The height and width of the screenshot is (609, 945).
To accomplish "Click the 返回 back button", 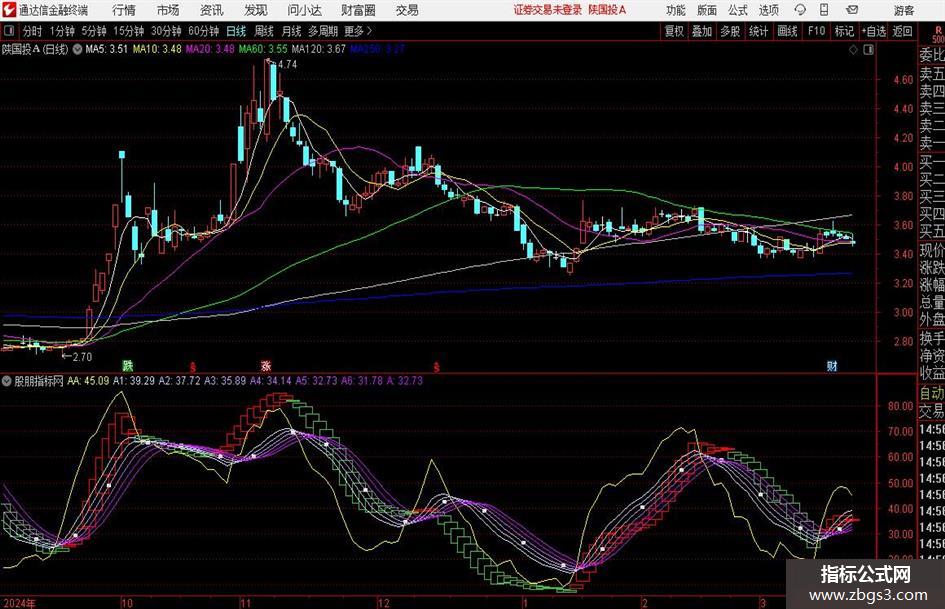I will click(903, 31).
